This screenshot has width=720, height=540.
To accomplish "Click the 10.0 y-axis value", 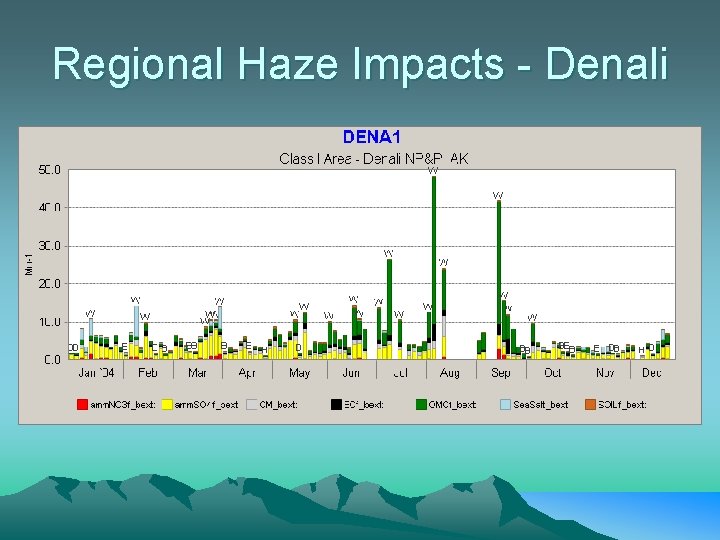I will point(50,322).
